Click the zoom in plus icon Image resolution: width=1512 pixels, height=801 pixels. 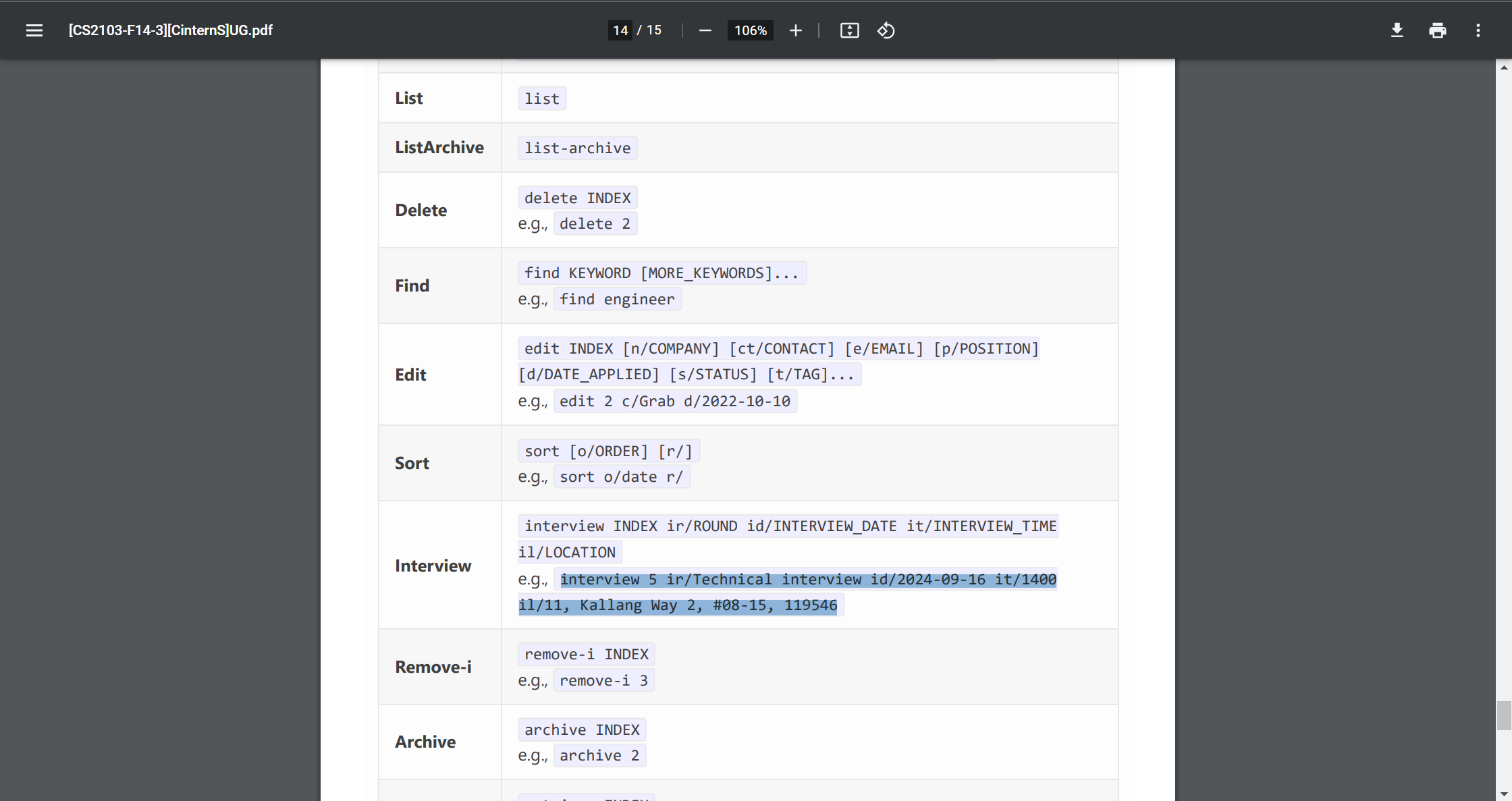click(x=796, y=30)
